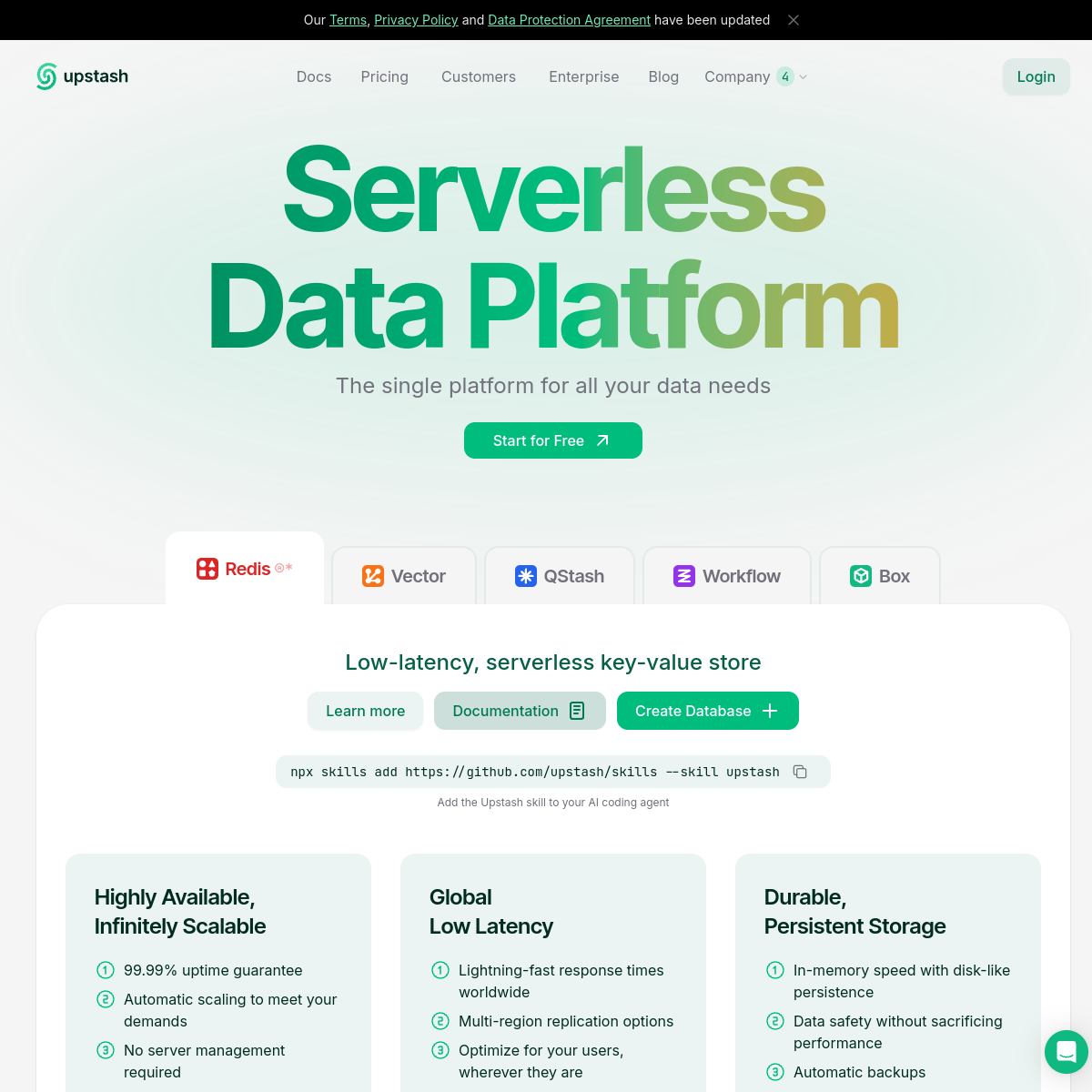Viewport: 1092px width, 1092px height.
Task: Open the Data Protection Agreement link
Action: pos(569,20)
